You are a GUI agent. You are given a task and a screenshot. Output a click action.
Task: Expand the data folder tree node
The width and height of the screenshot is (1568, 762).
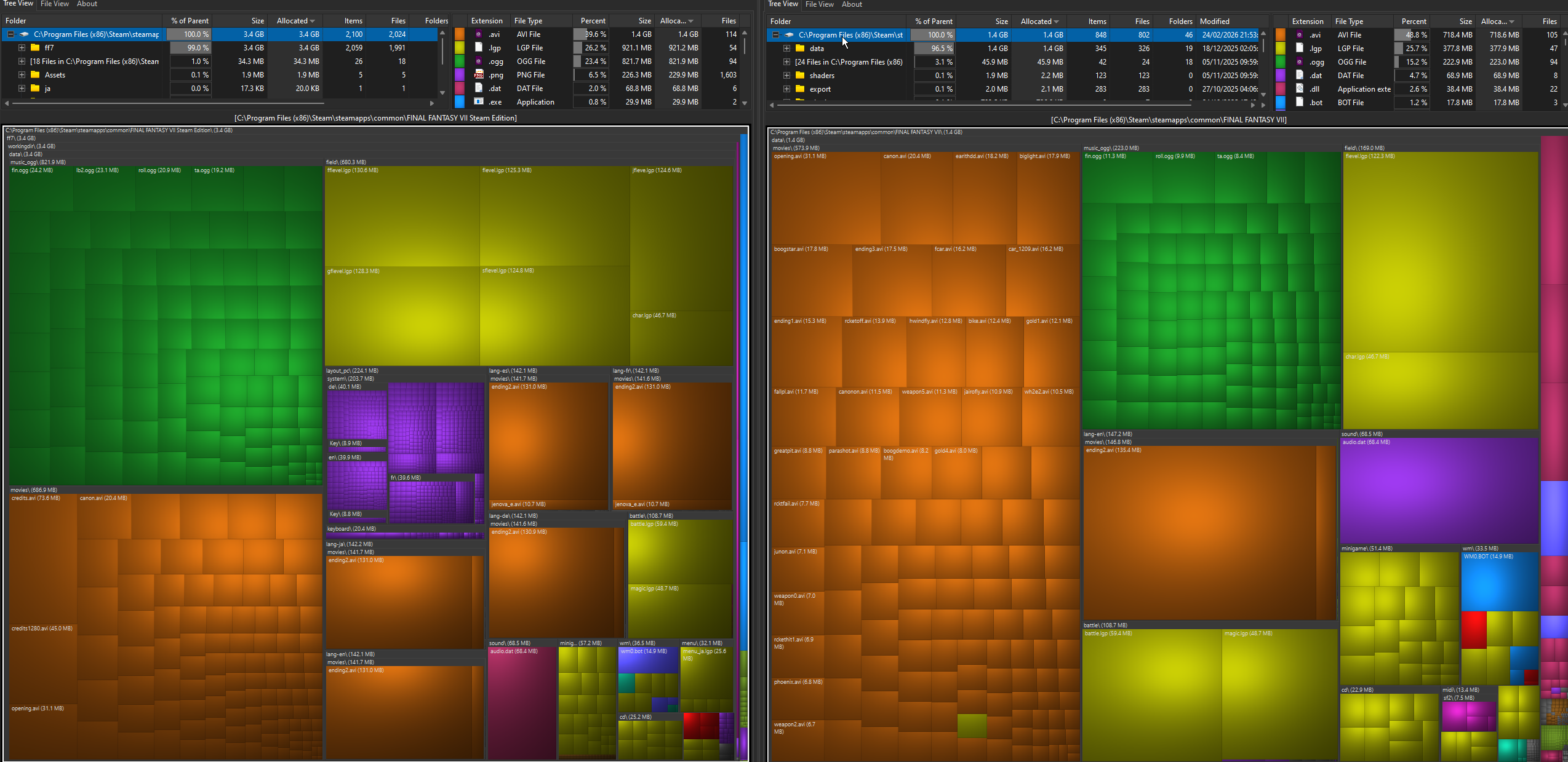click(x=786, y=49)
